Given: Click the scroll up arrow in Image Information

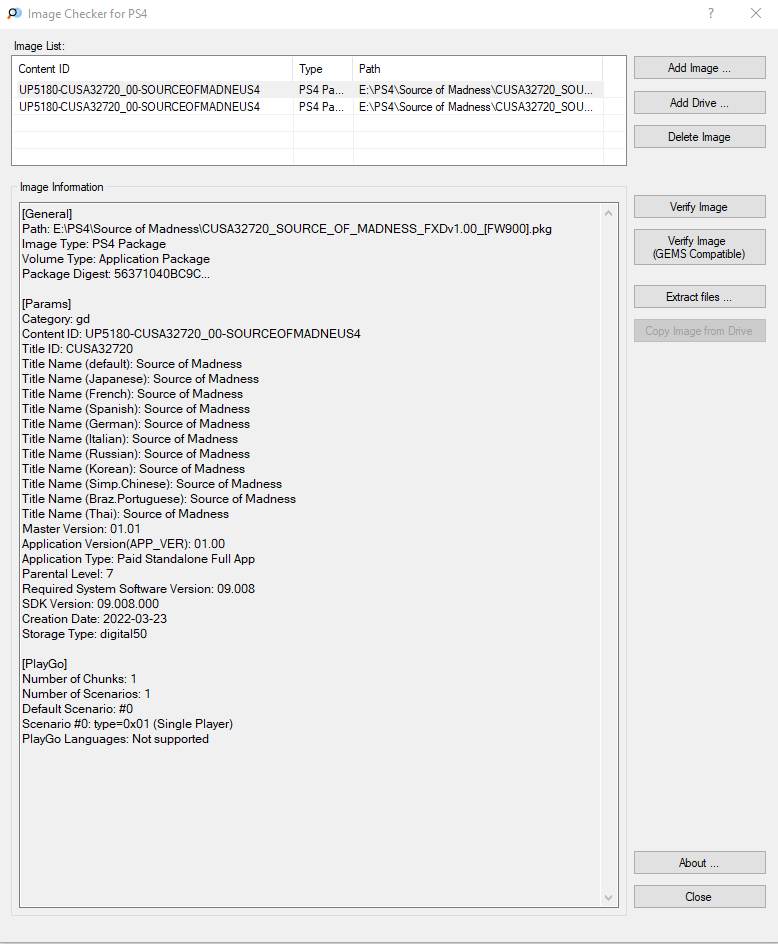Looking at the screenshot, I should pyautogui.click(x=608, y=213).
